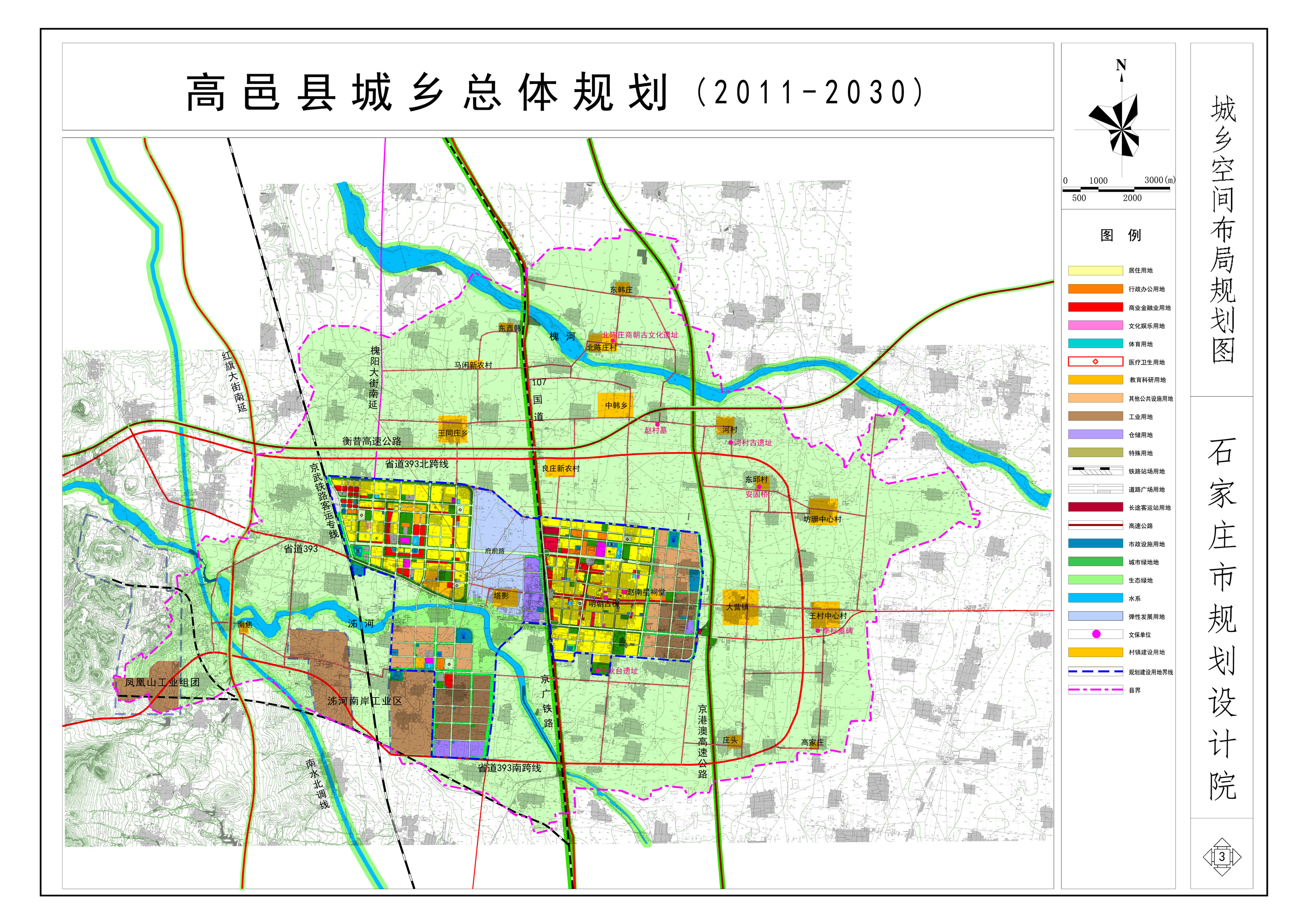Click the 规划建设用地界线 blue dashed legend symbol

pos(1095,672)
